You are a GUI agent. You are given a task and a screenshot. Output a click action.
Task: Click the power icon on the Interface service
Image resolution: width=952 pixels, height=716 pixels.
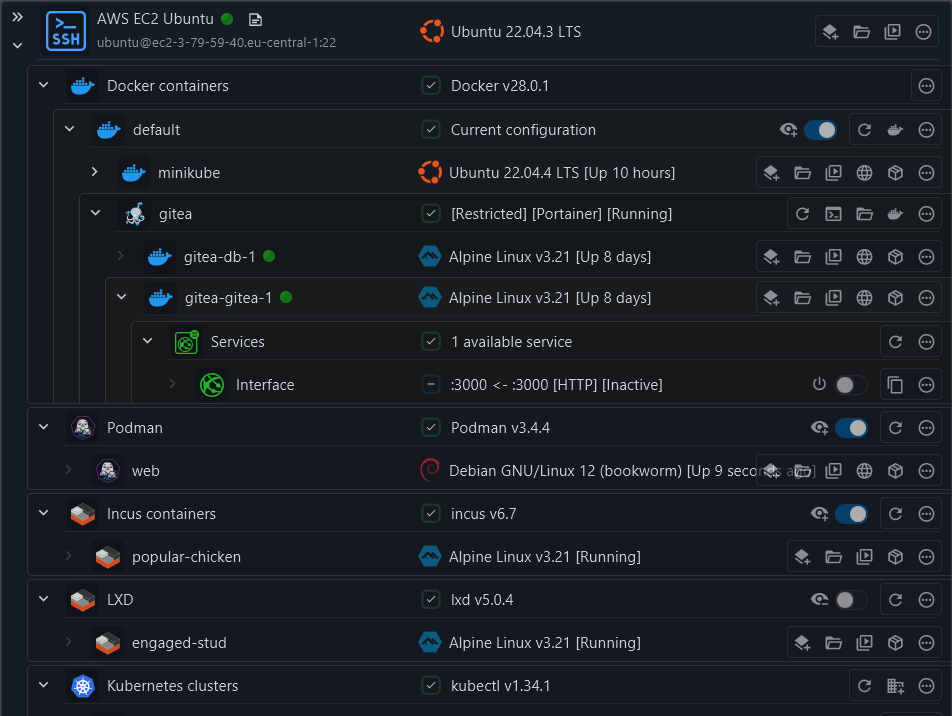coord(819,384)
